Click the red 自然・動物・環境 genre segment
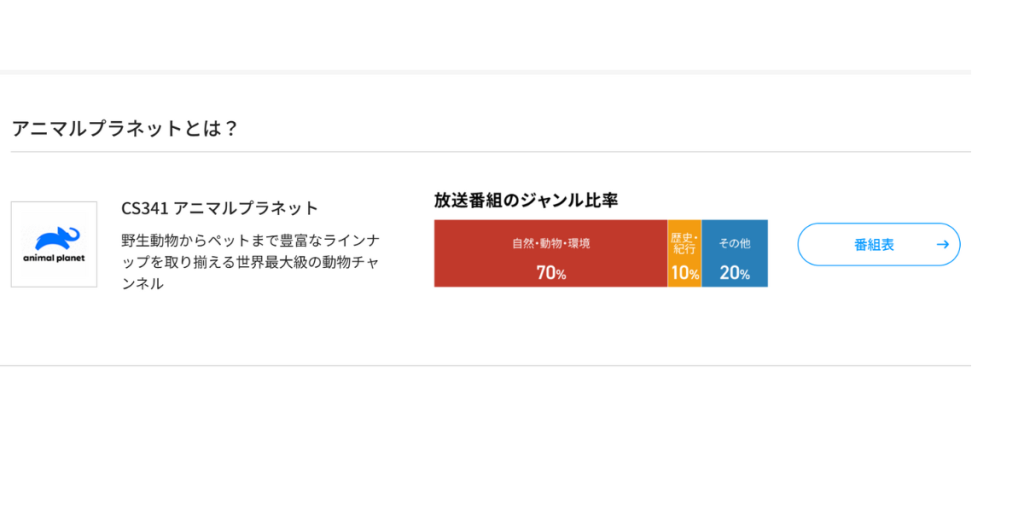The height and width of the screenshot is (529, 1024). (550, 254)
